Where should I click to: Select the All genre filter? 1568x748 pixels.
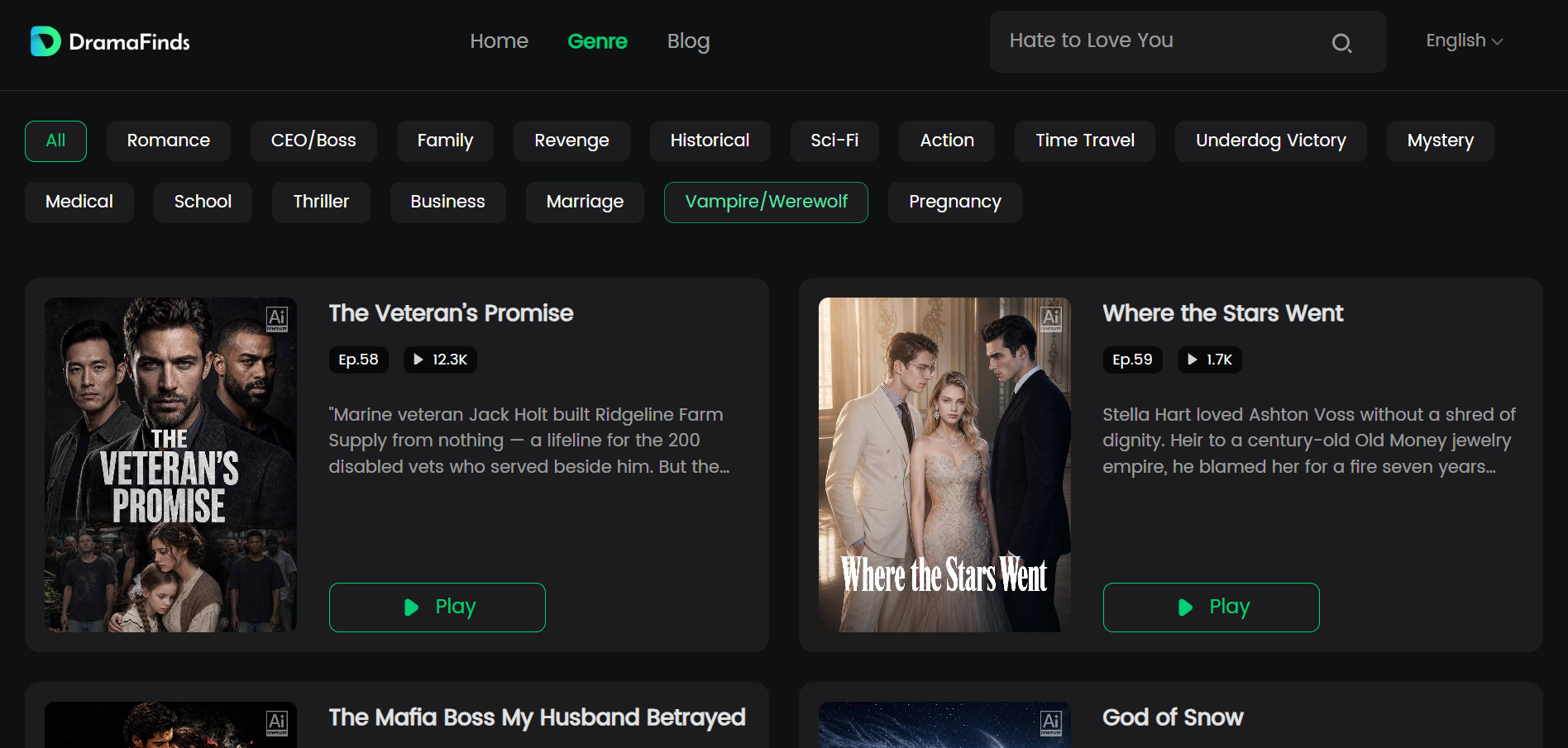tap(55, 141)
